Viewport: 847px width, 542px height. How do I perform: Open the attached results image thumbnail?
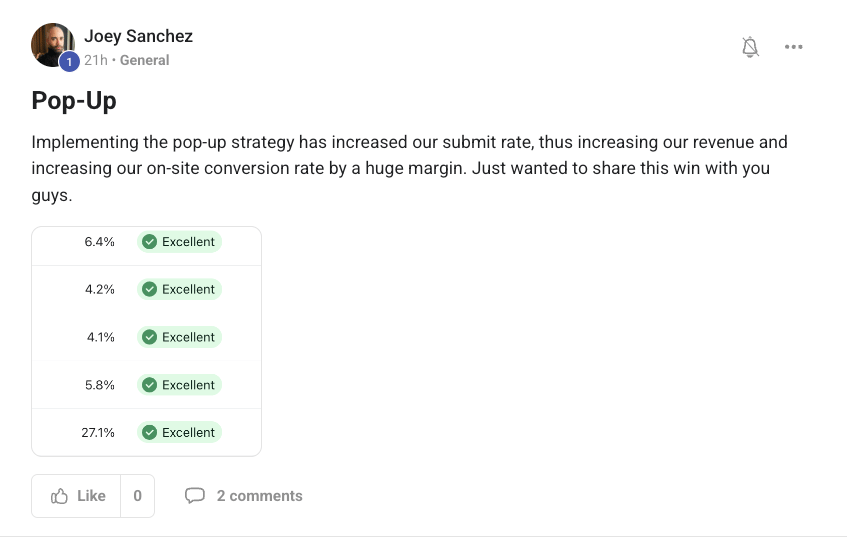146,341
